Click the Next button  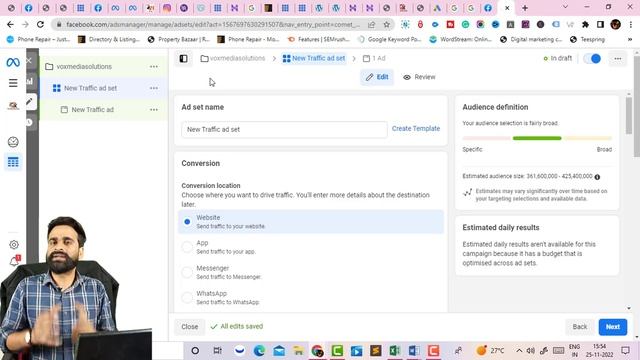tap(613, 327)
